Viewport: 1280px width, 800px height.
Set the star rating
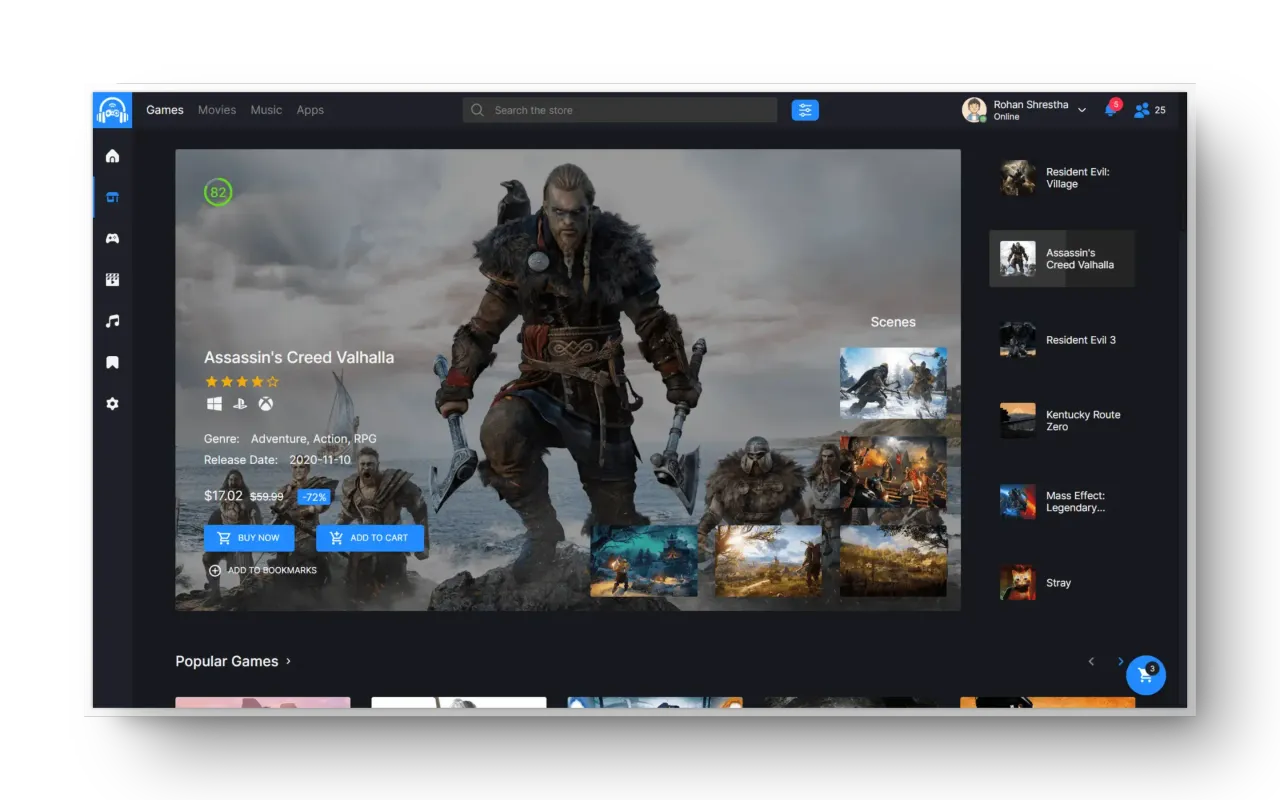click(242, 381)
